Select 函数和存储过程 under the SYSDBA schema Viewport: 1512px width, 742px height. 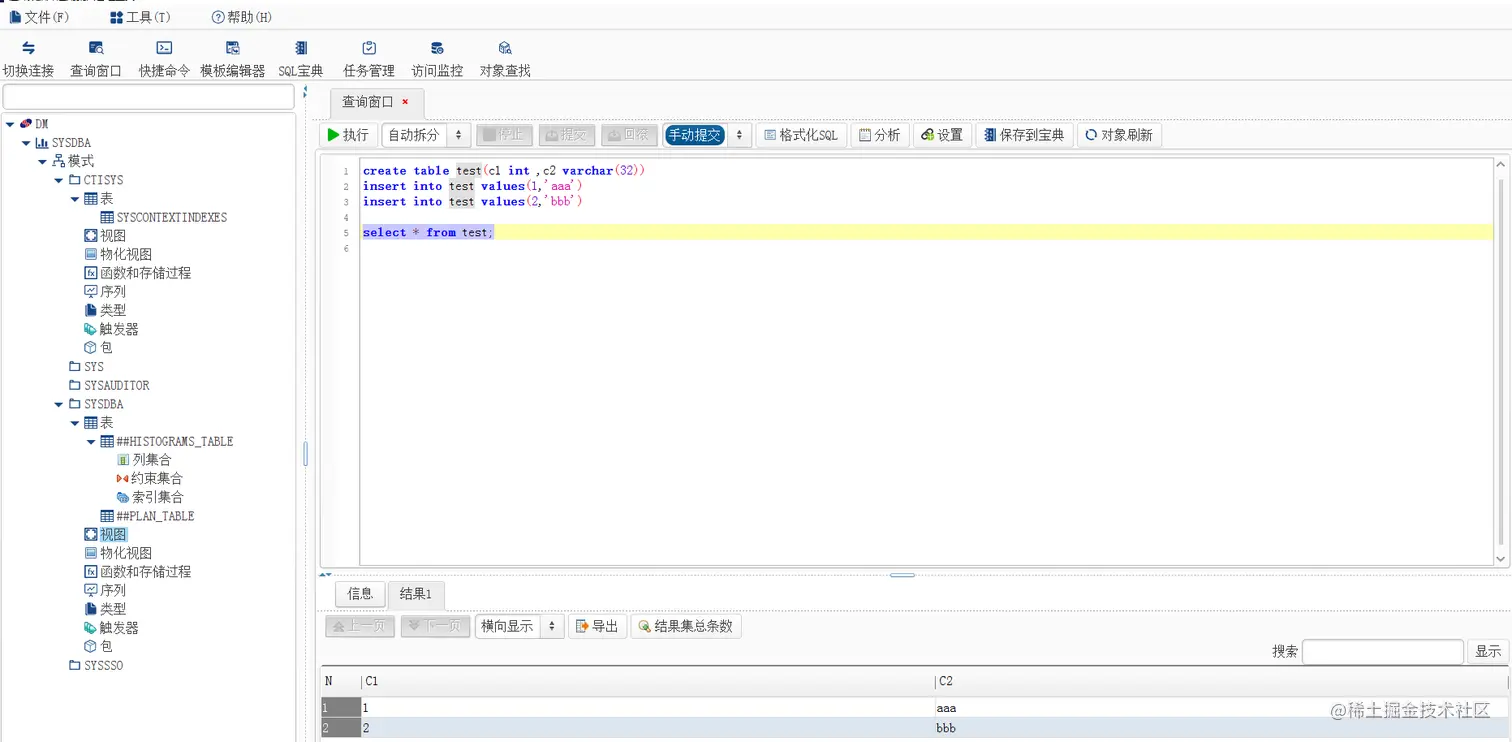coord(137,572)
